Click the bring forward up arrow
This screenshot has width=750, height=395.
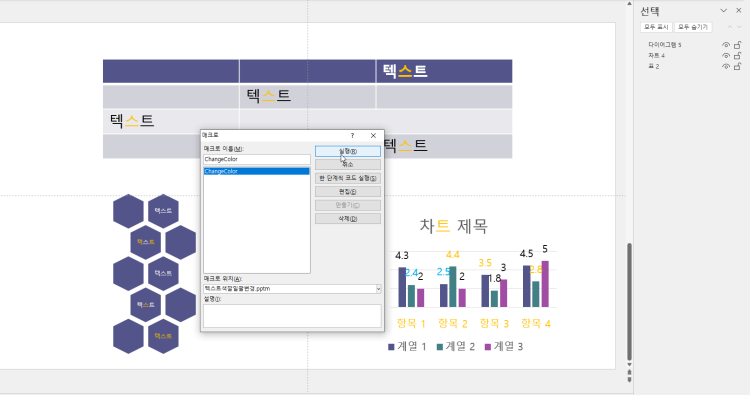point(730,27)
